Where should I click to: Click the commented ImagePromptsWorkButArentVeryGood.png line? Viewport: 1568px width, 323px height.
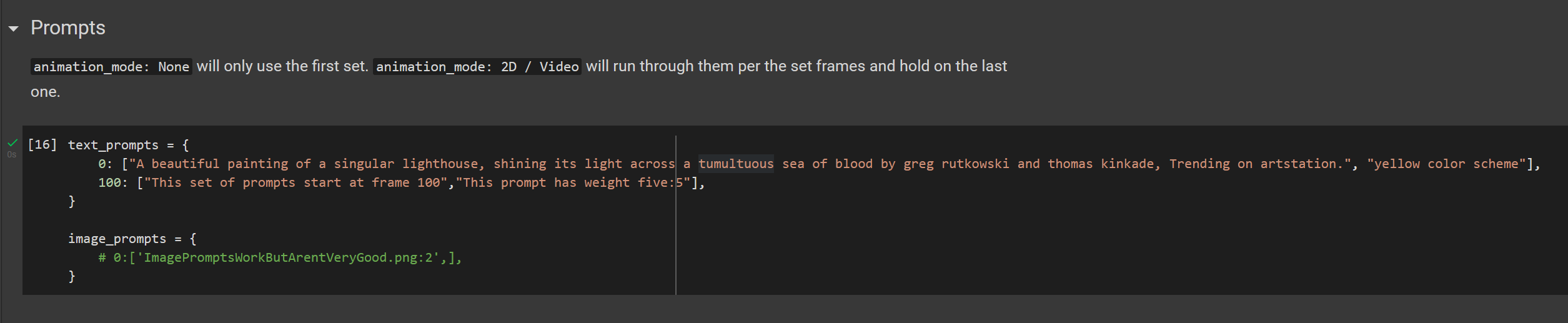[280, 257]
